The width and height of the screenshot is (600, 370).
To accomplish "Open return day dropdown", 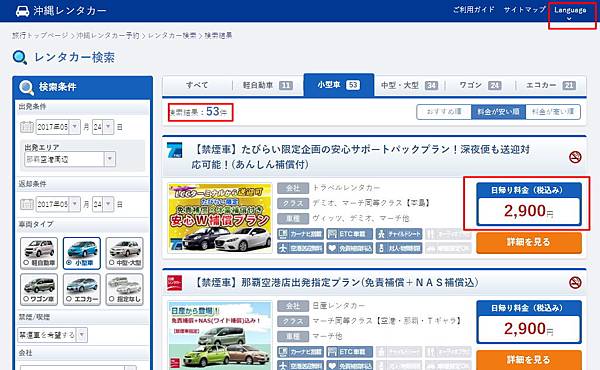I will 103,204.
